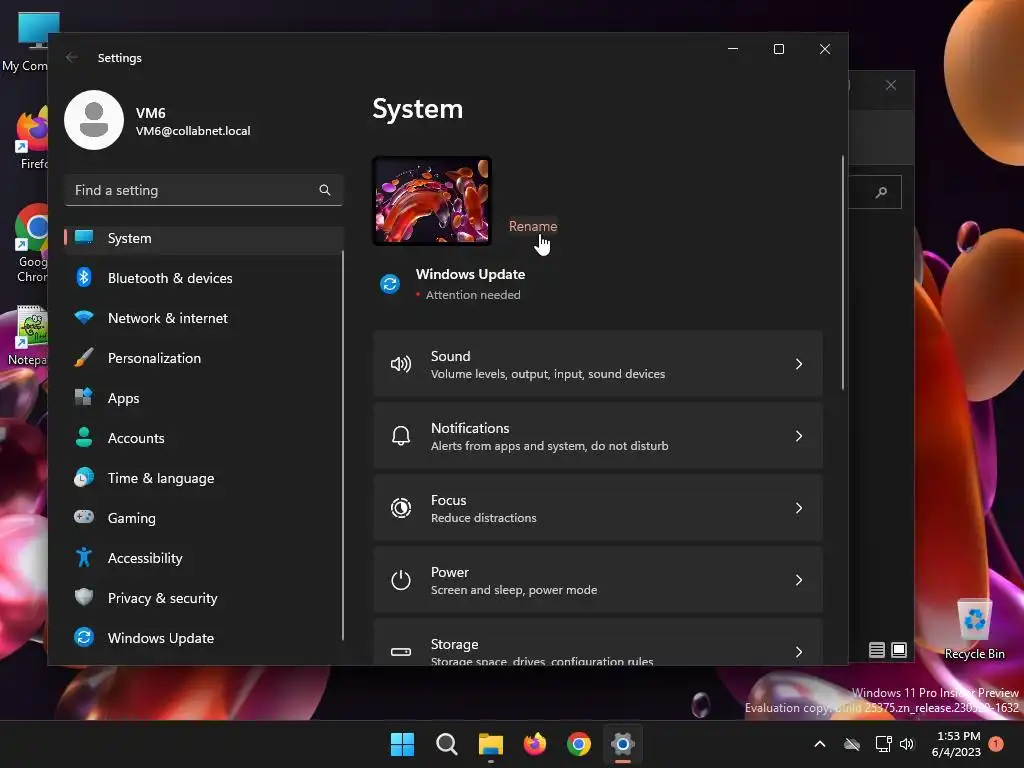Click the volume icon in the system tray
This screenshot has height=768, width=1024.
coord(906,744)
